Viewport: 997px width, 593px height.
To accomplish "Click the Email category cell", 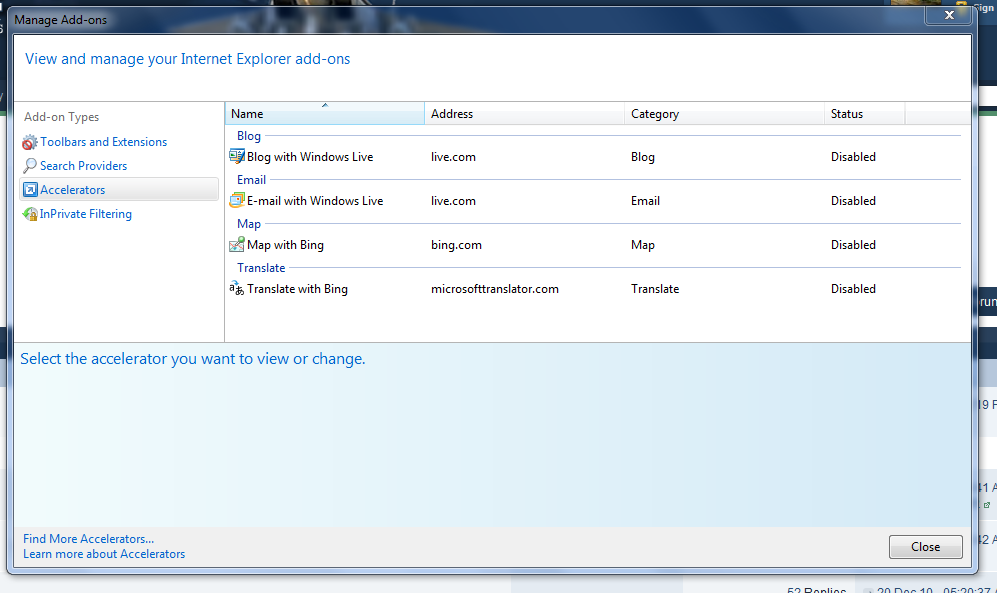I will pyautogui.click(x=645, y=201).
